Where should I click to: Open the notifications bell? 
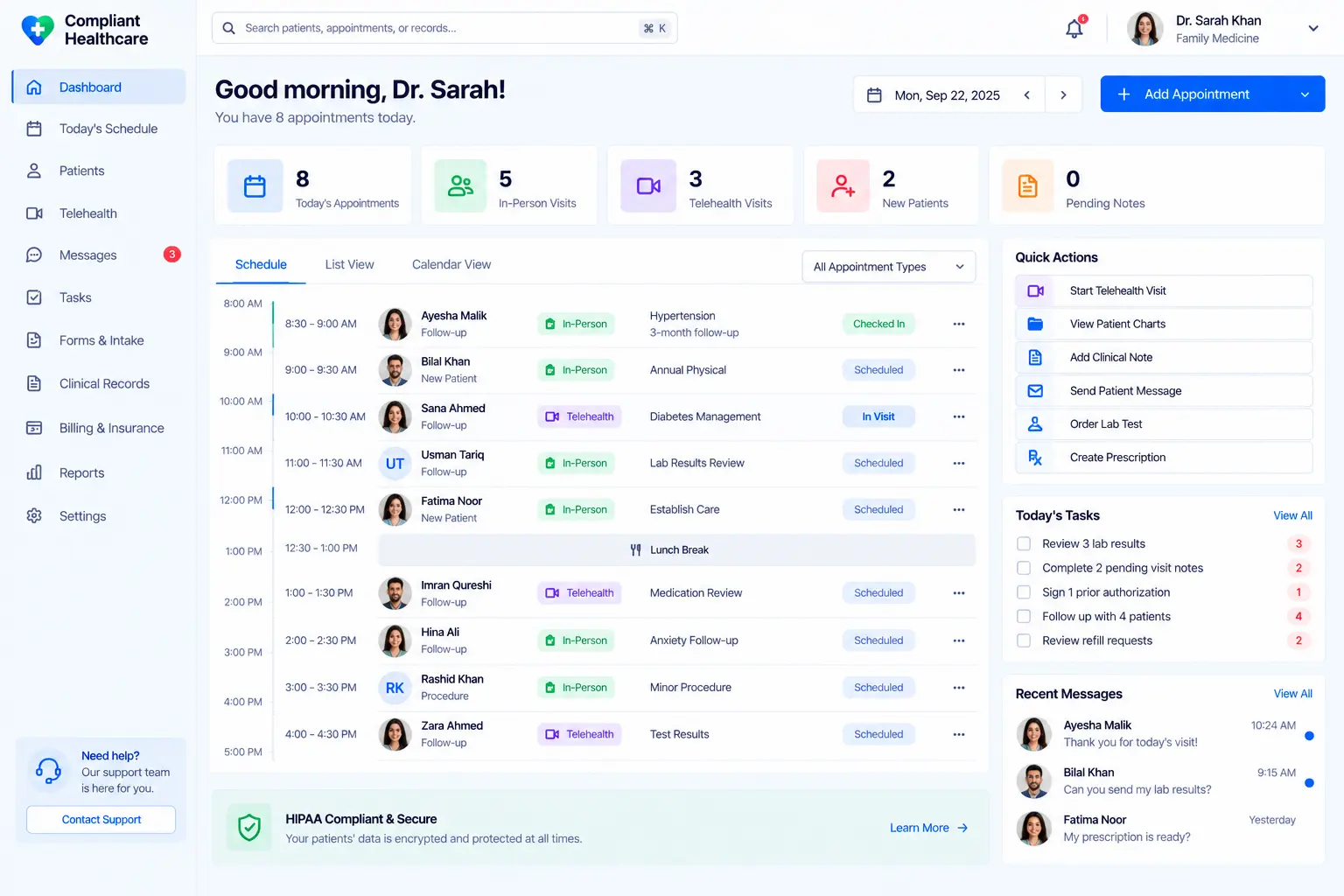[1074, 28]
